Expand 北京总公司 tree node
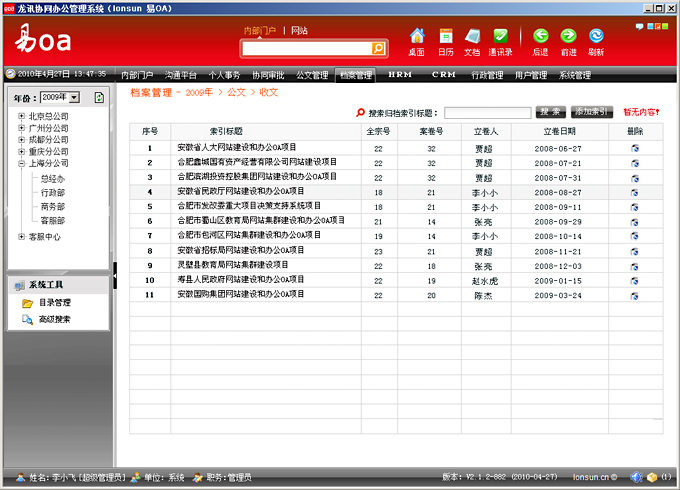The width and height of the screenshot is (680, 490). (x=21, y=116)
